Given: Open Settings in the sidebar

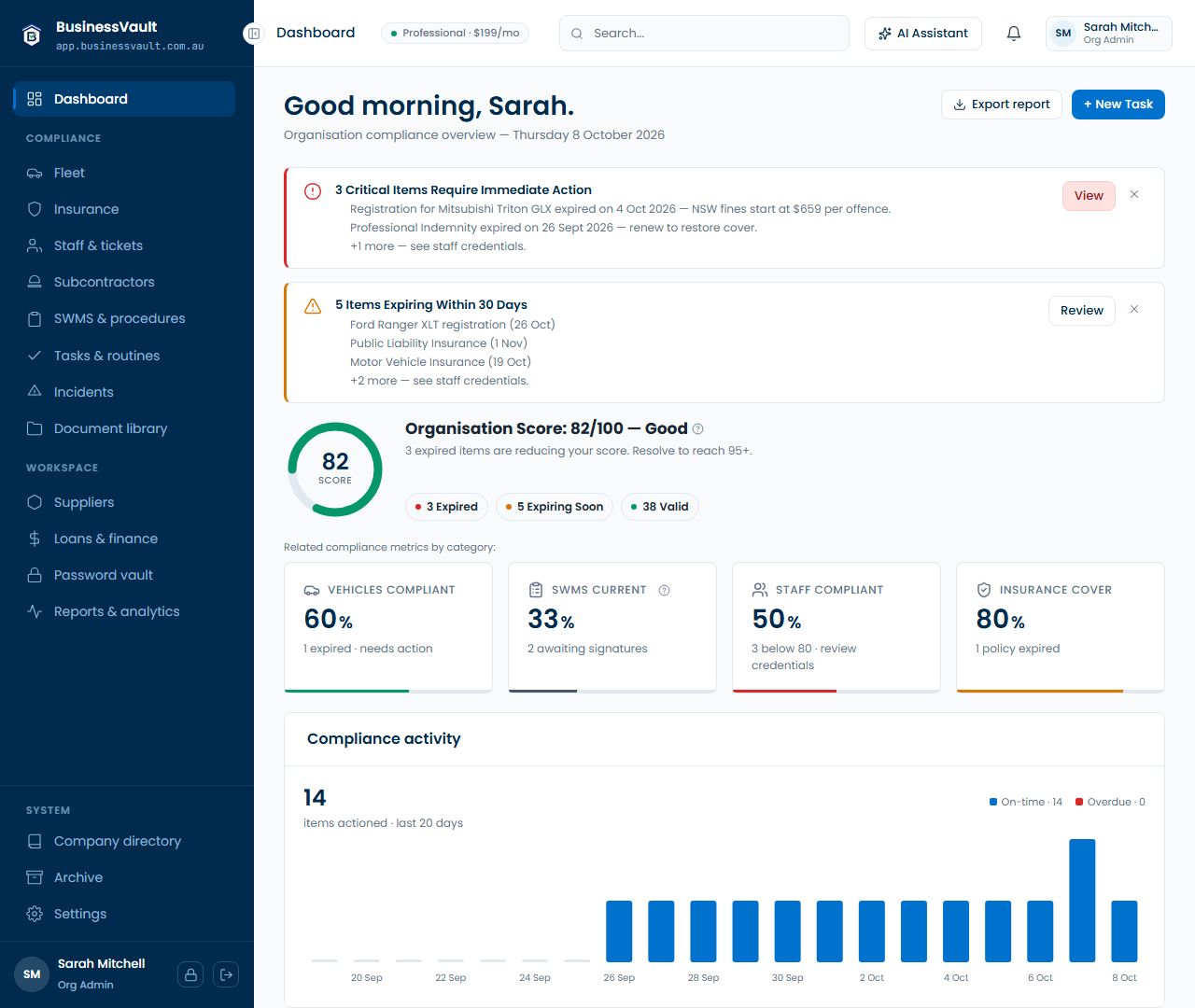Looking at the screenshot, I should (x=124, y=914).
